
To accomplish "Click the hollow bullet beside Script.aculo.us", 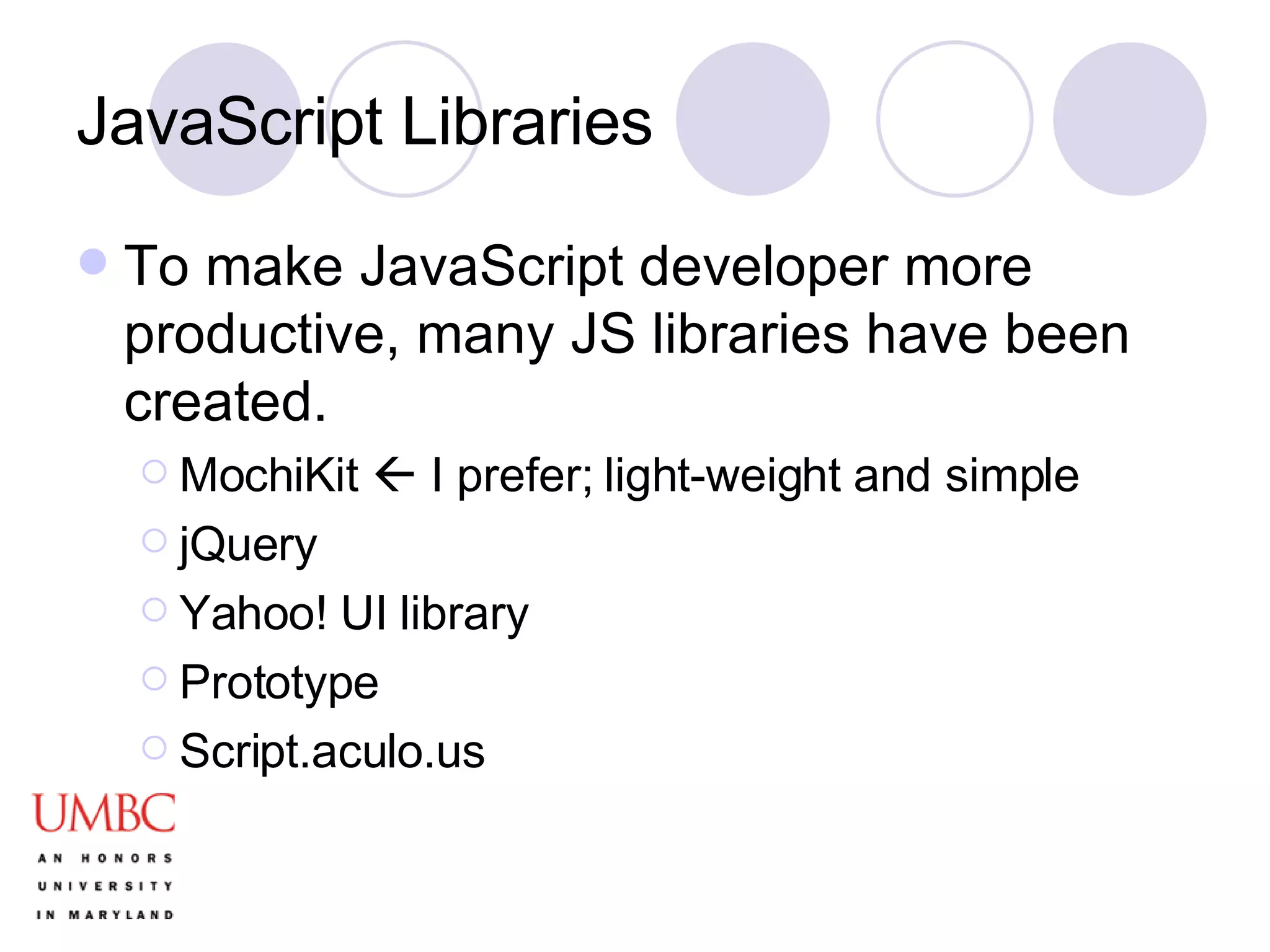I will [x=154, y=747].
